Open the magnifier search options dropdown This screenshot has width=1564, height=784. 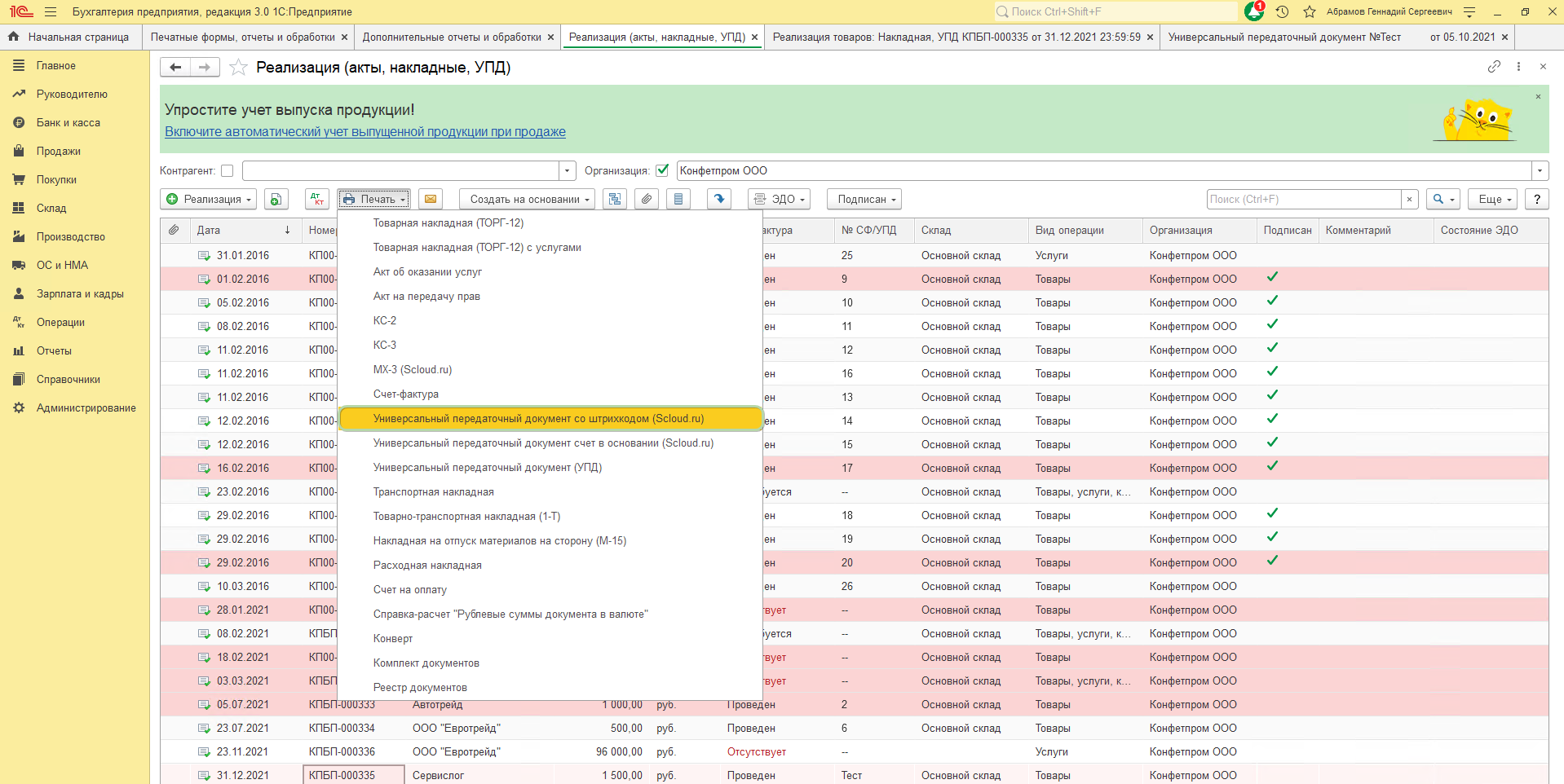(1443, 199)
